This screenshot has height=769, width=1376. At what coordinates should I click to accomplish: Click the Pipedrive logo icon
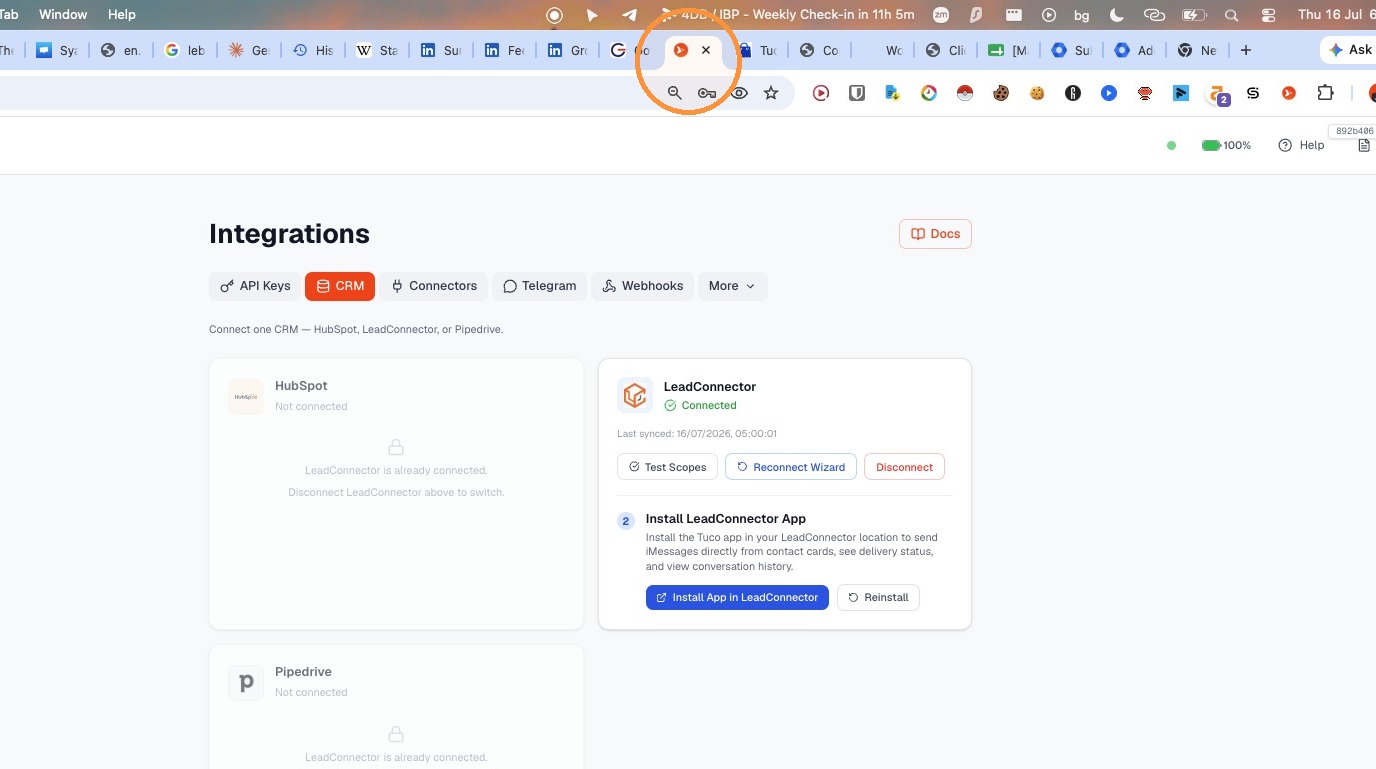pos(246,682)
